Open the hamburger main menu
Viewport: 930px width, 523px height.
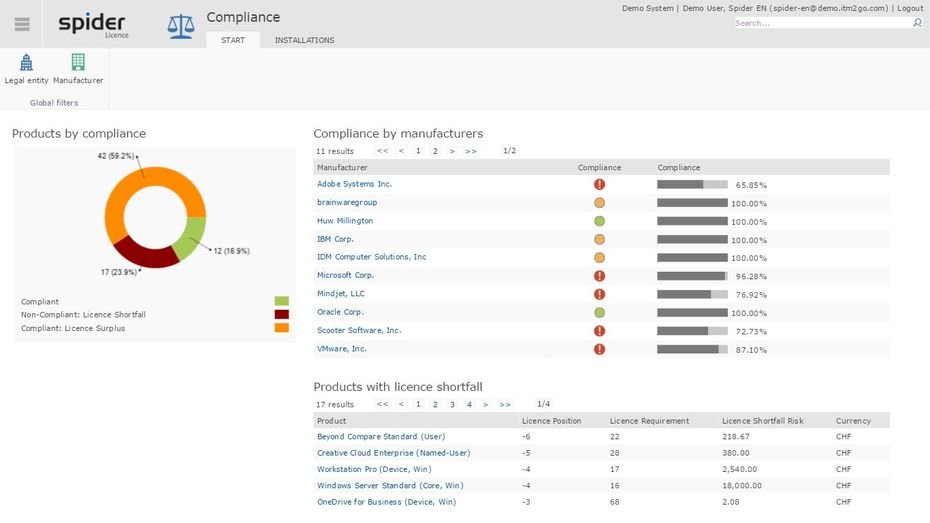tap(22, 24)
